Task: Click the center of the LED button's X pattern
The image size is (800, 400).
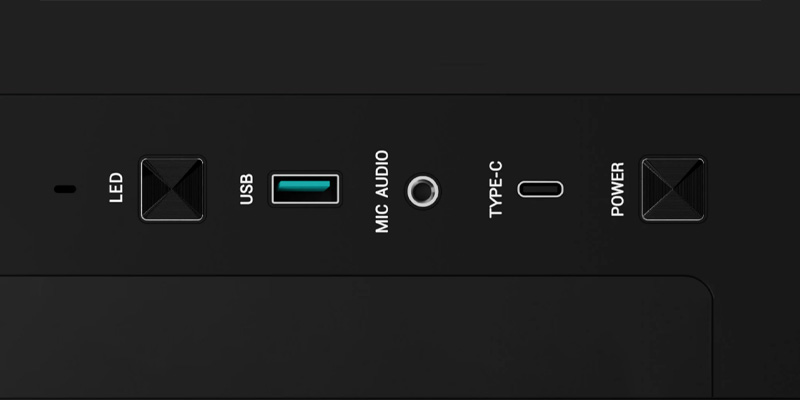Action: pos(172,189)
